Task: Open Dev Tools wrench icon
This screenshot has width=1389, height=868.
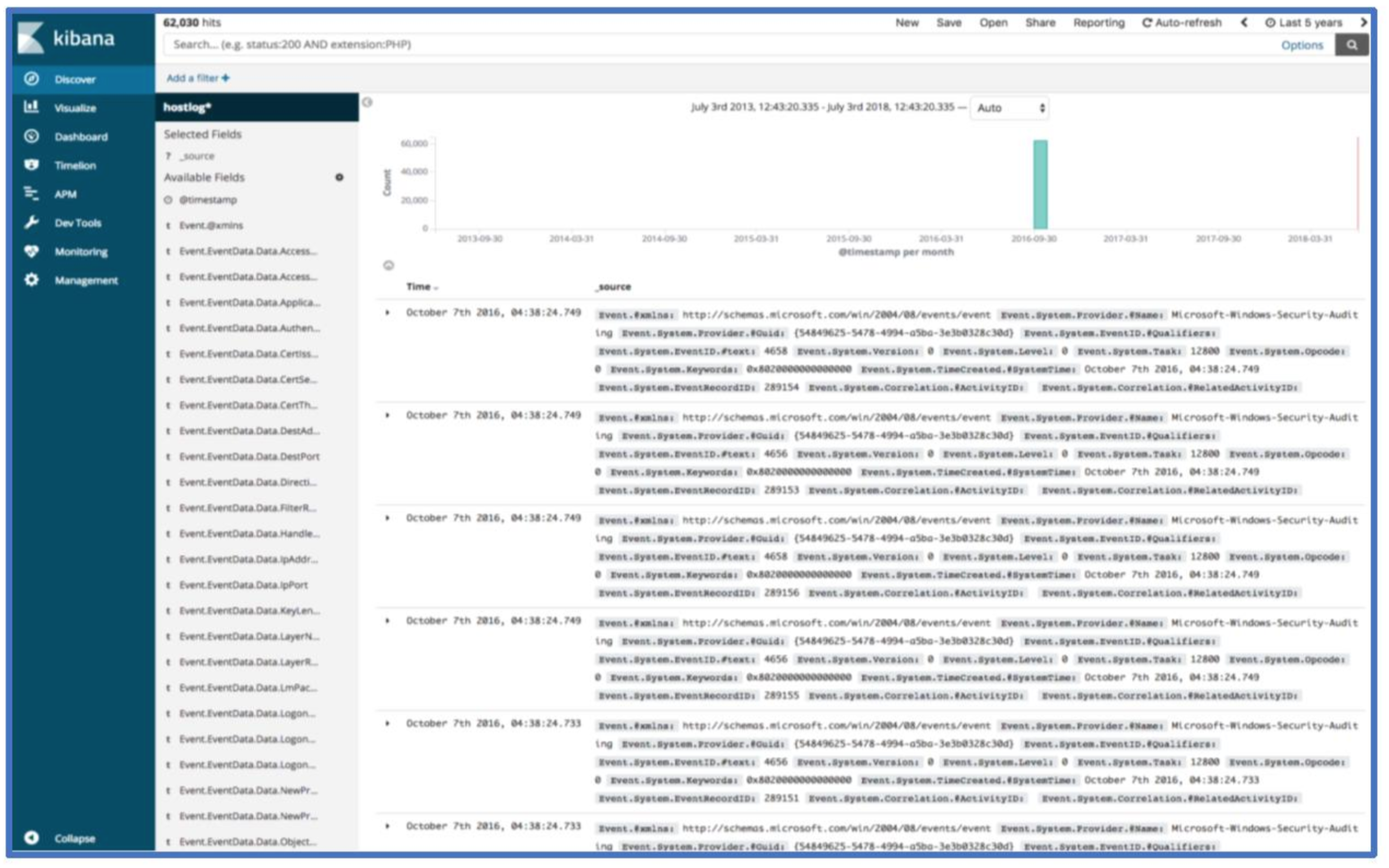Action: point(32,222)
